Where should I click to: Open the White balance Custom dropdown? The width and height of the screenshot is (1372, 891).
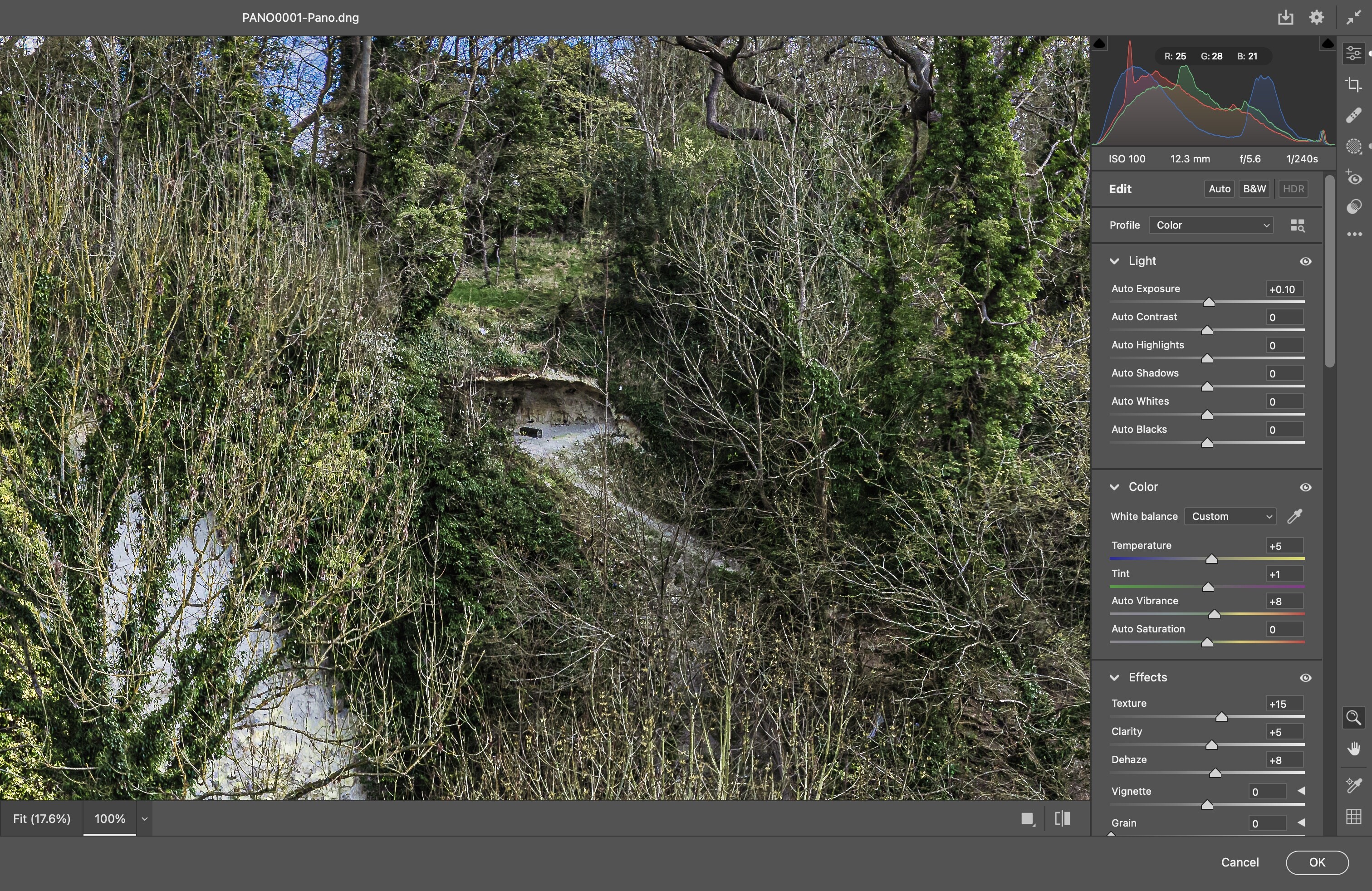(1230, 516)
